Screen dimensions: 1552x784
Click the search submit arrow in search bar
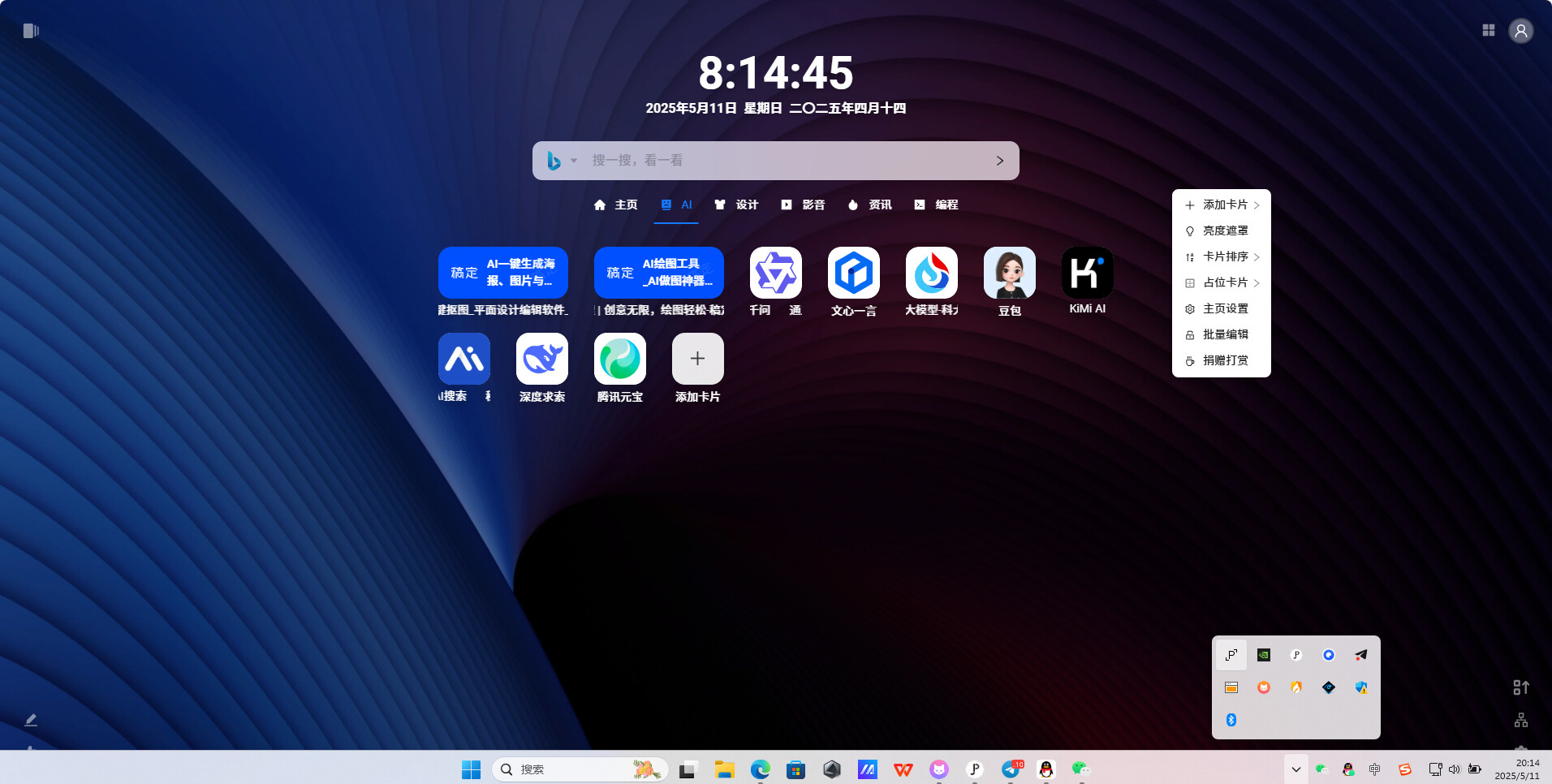[1000, 161]
